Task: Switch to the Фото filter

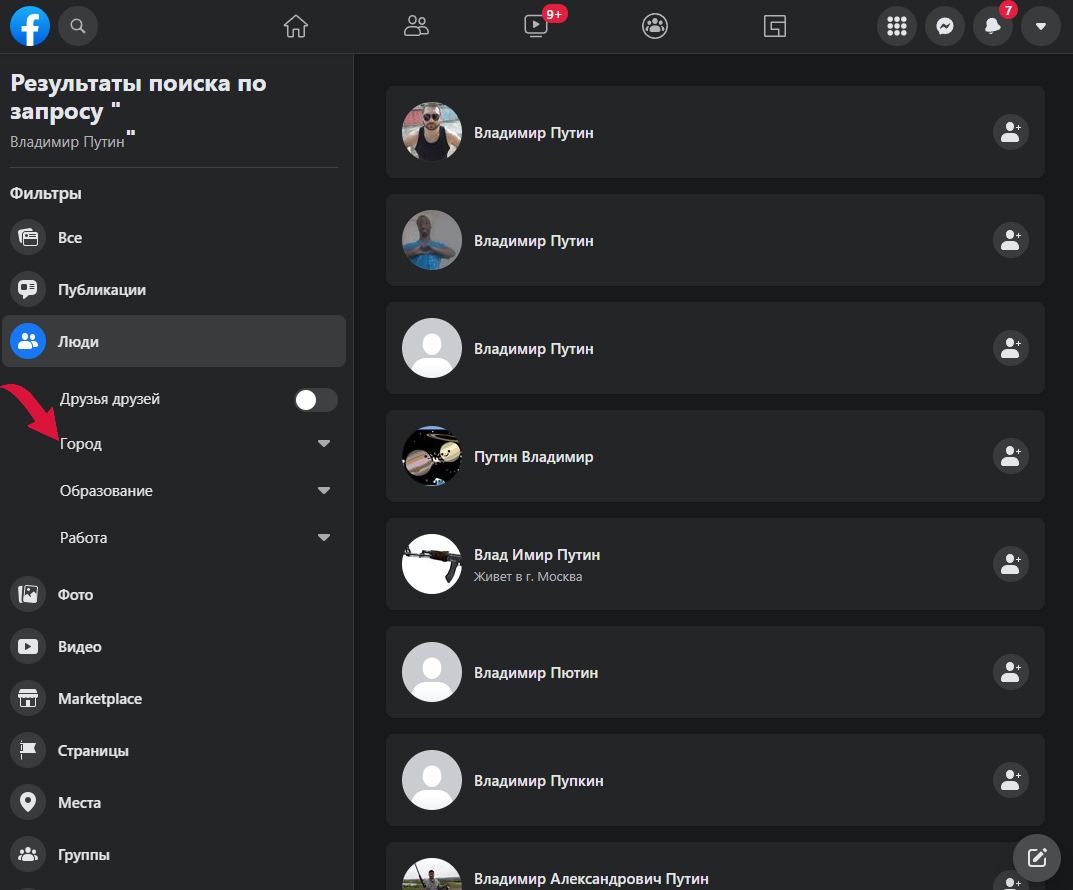Action: (75, 595)
